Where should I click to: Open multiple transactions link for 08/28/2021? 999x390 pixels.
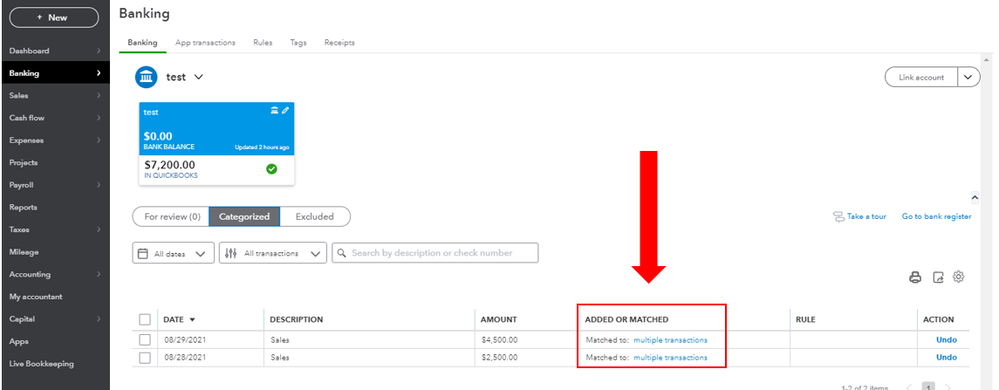(x=670, y=358)
